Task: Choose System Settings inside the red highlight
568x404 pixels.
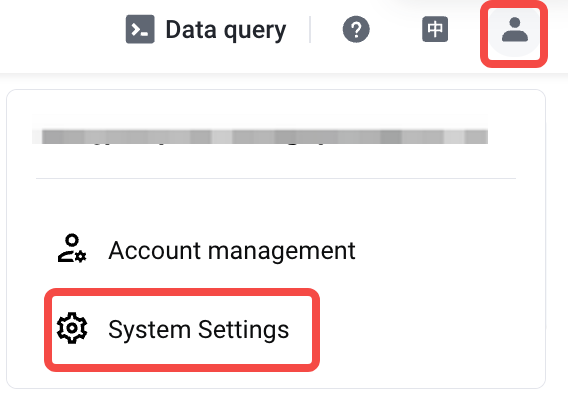Action: (x=181, y=329)
